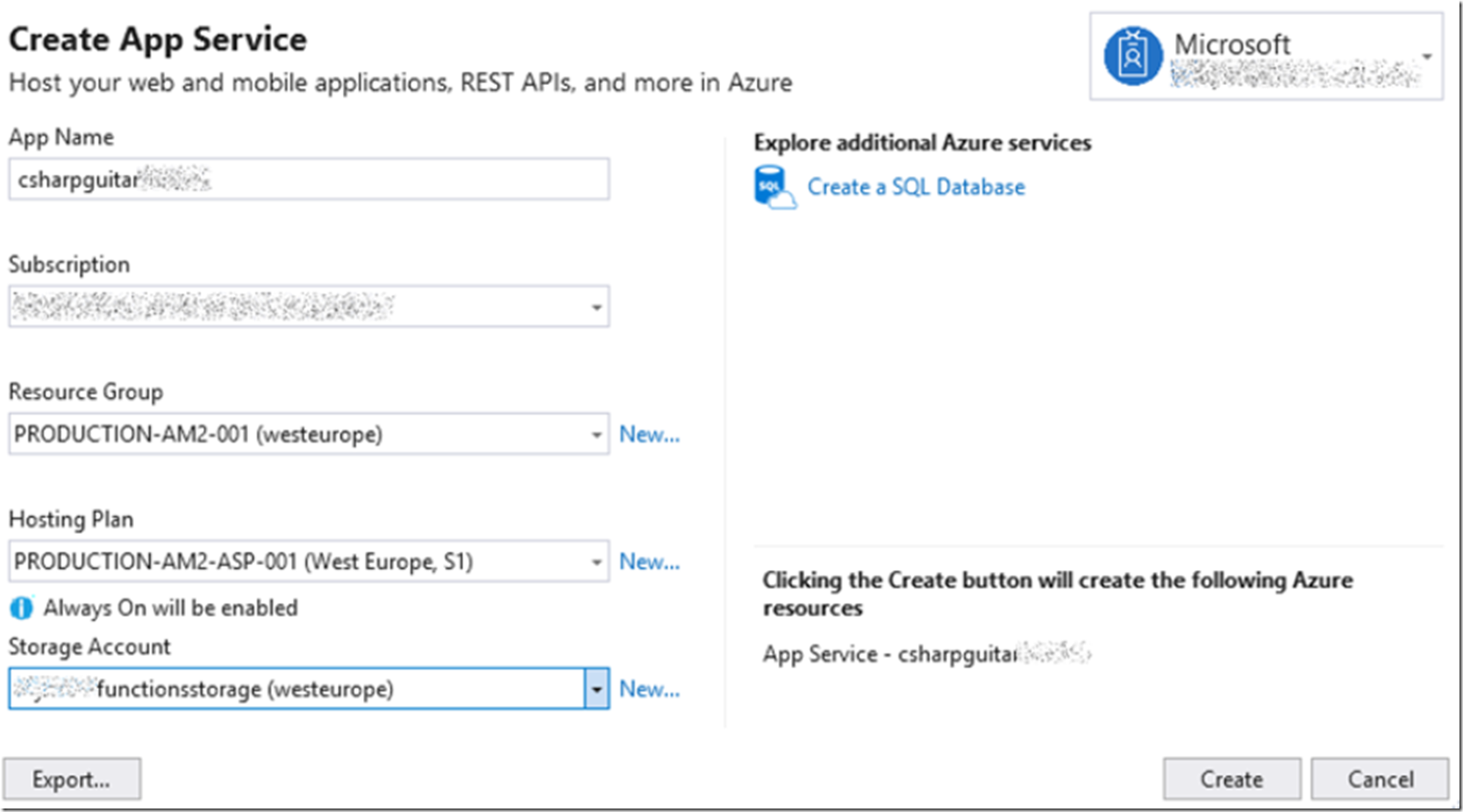Expand the Storage Account dropdown arrow
The image size is (1463, 812).
coord(596,689)
